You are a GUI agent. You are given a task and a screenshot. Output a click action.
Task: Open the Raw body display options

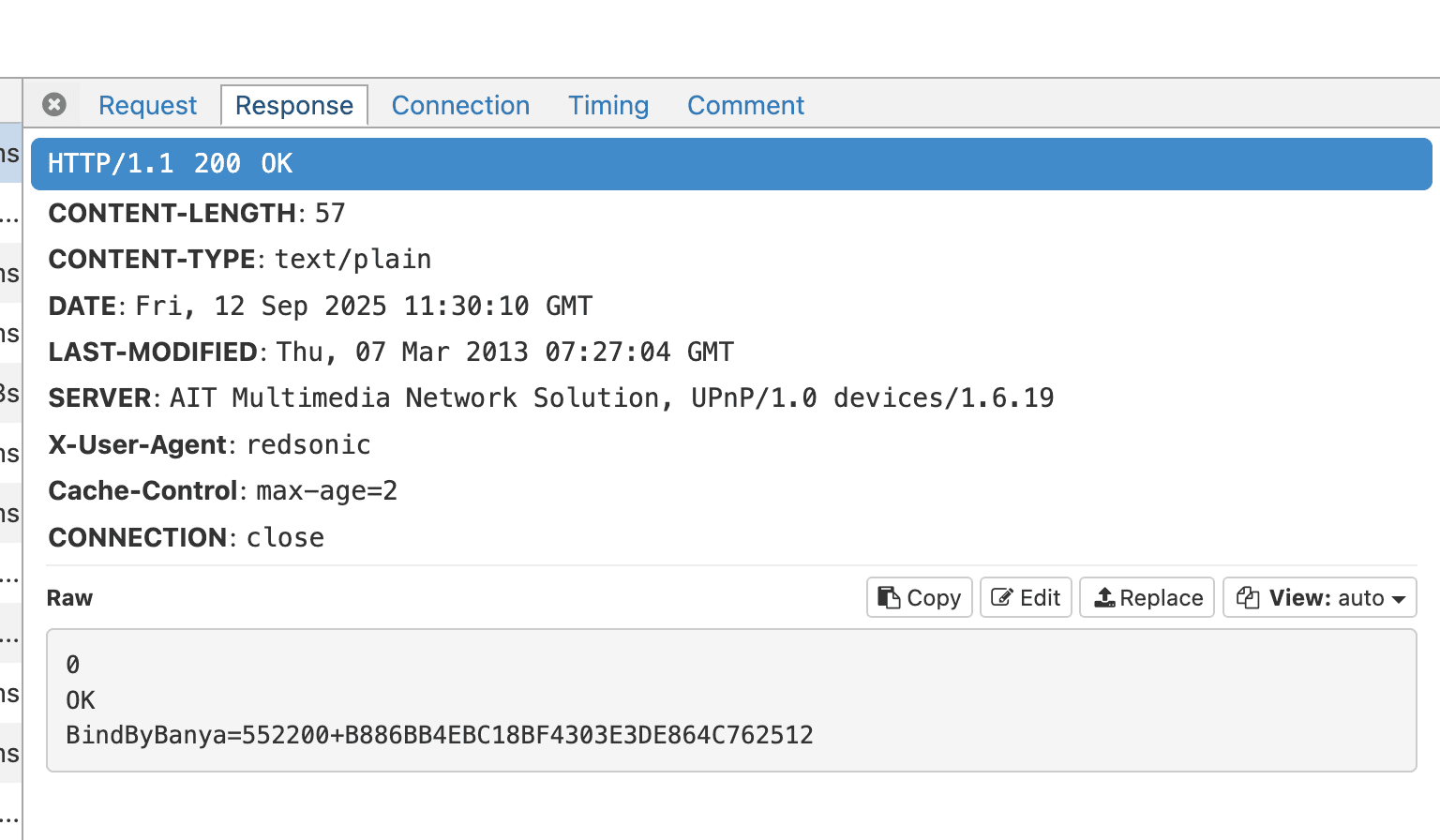pyautogui.click(x=1319, y=597)
